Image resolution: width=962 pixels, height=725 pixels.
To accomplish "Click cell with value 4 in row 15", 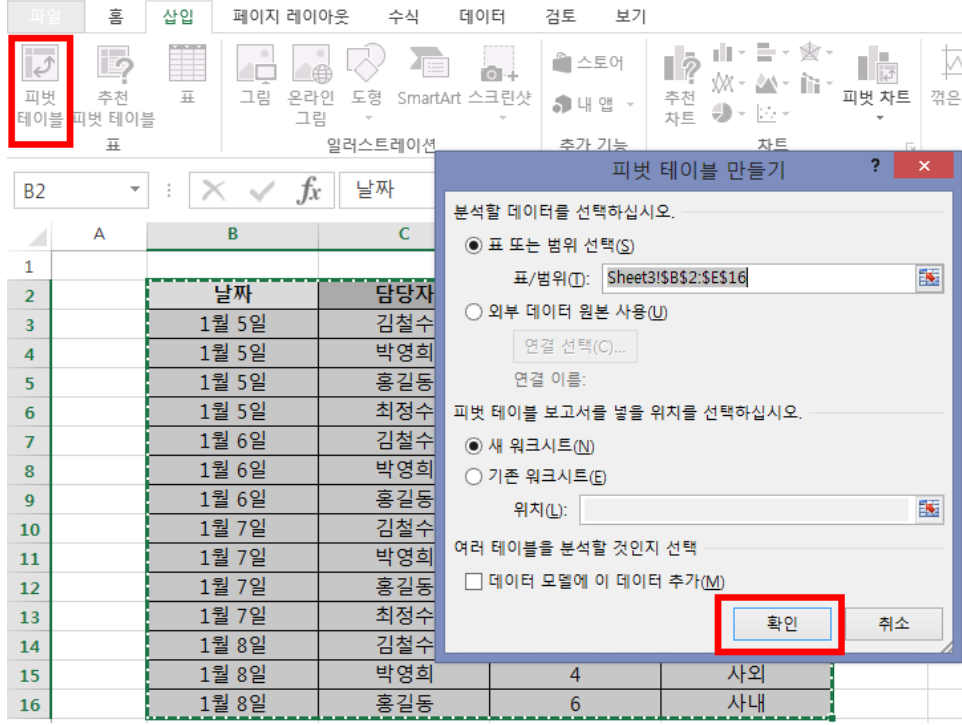I will (x=575, y=675).
